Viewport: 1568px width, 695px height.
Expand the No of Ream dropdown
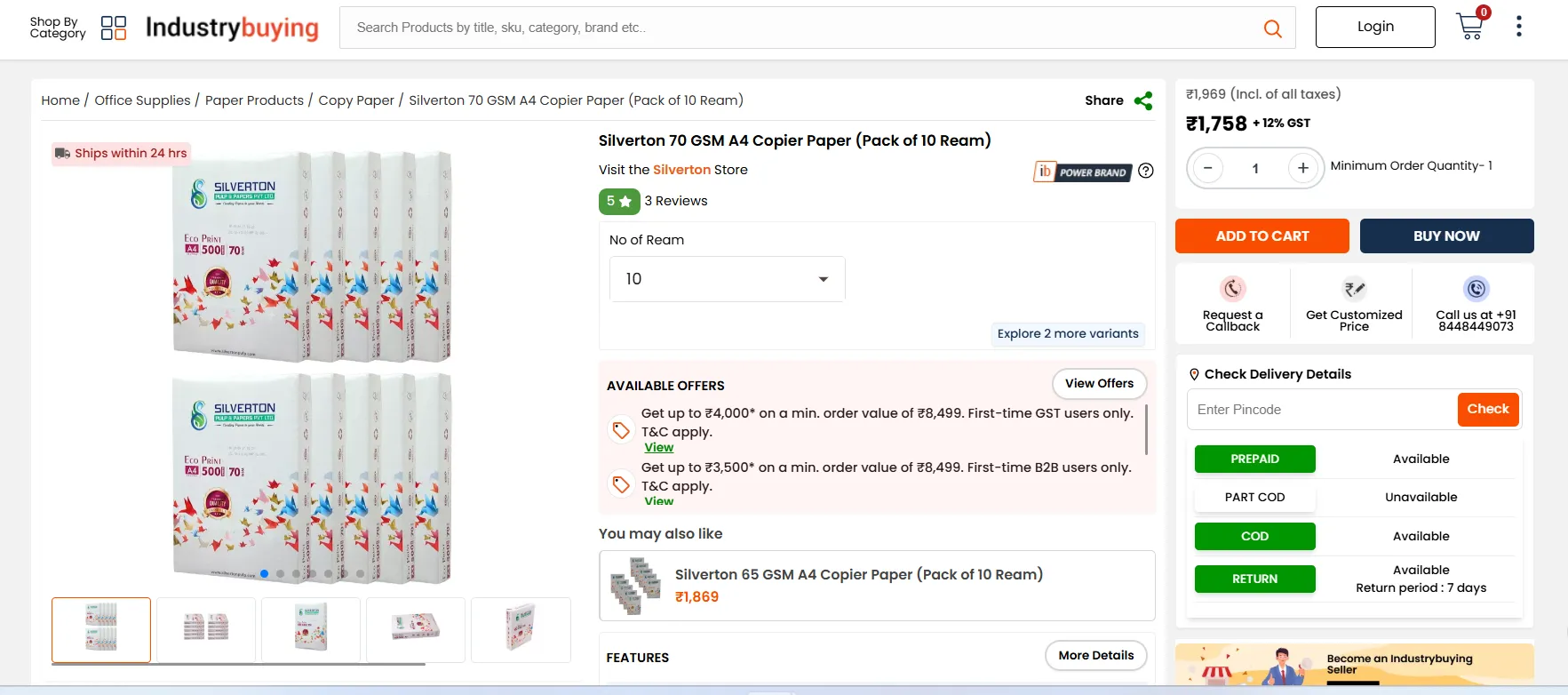727,279
